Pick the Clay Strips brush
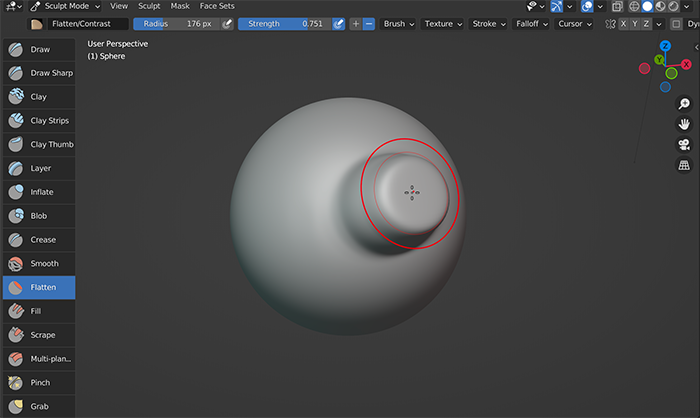 tap(39, 121)
